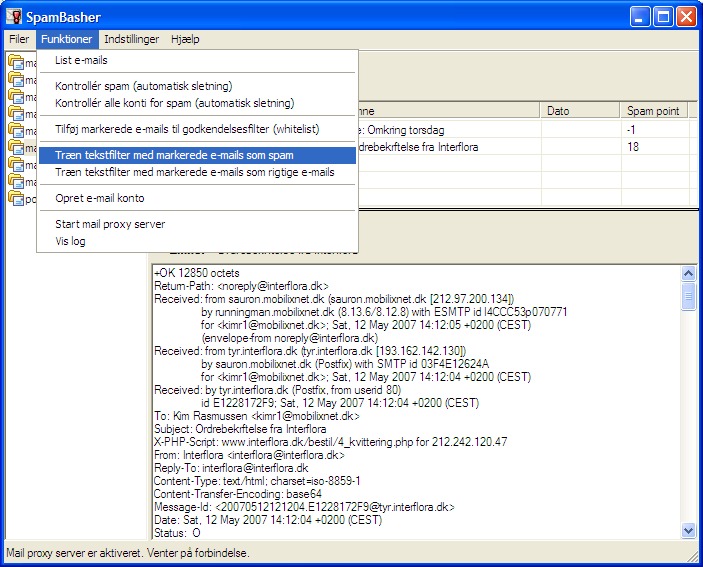Click the line '+OK 12850 octets'
The height and width of the screenshot is (567, 703).
pyautogui.click(x=197, y=273)
